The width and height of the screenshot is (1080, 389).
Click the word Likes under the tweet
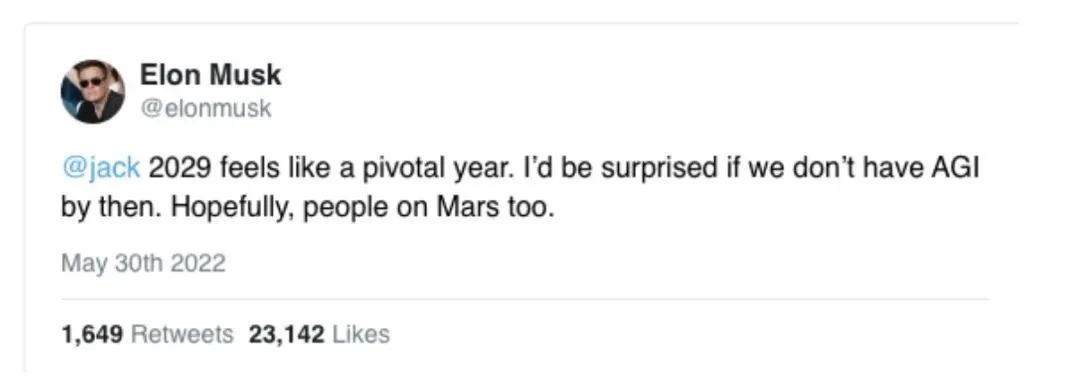coord(361,335)
